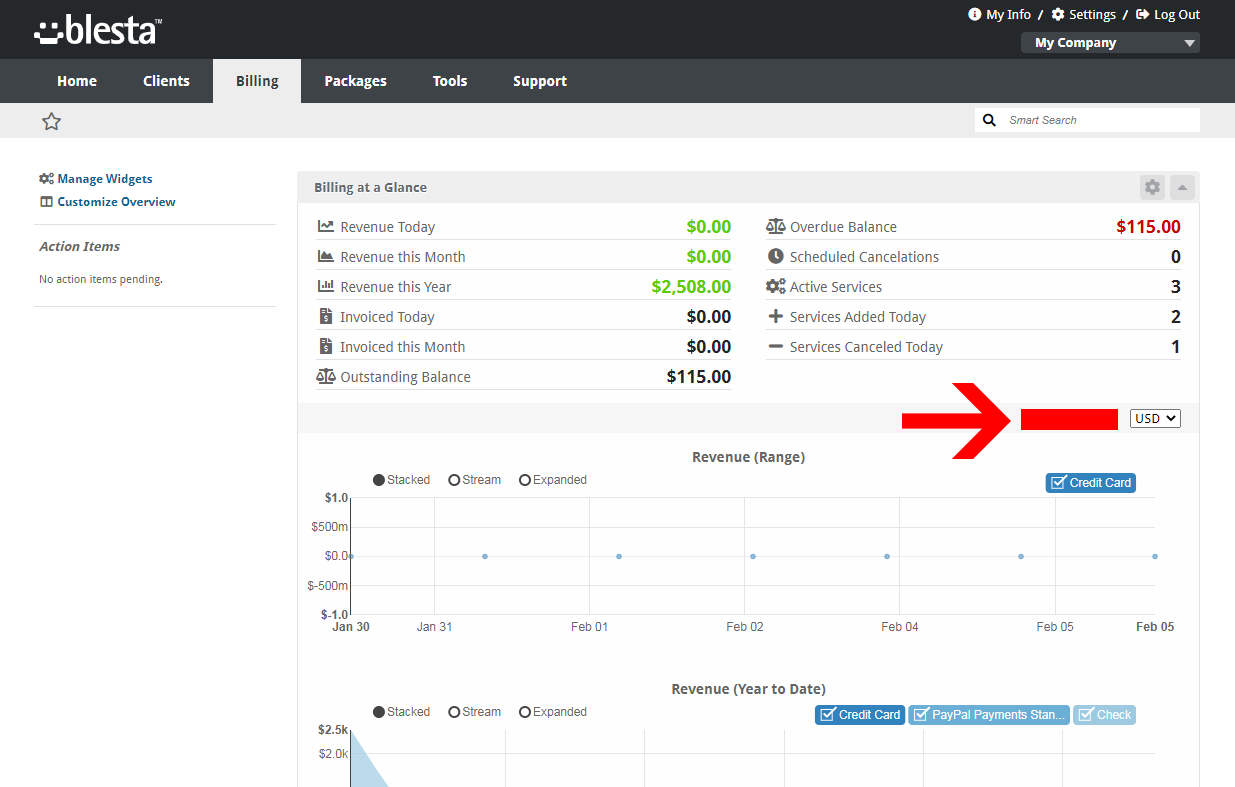Click the Settings gear icon in header
Image resolution: width=1235 pixels, height=787 pixels.
pyautogui.click(x=1058, y=15)
